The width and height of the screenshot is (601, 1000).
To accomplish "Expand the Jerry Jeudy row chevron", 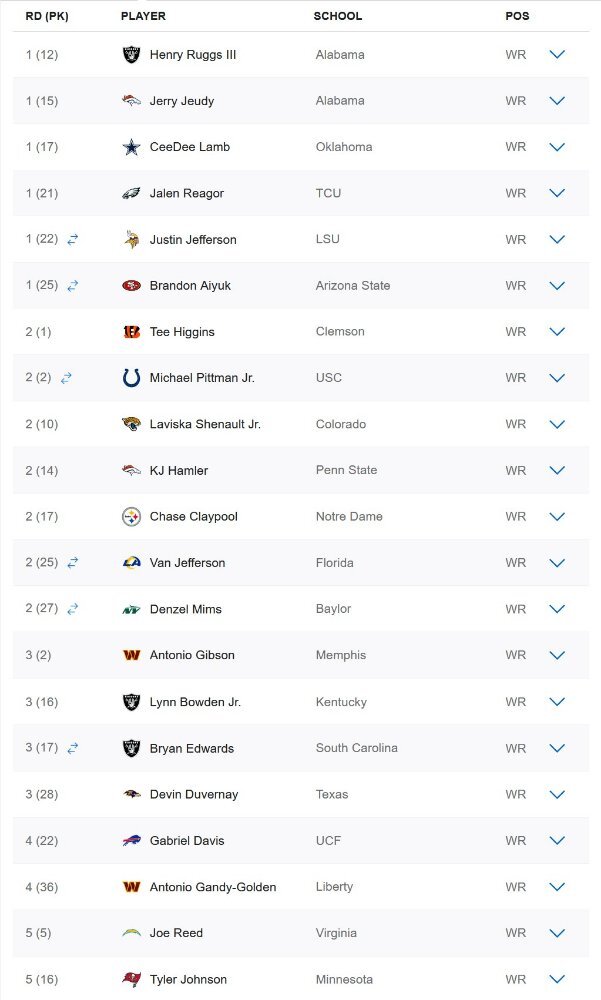I will [x=557, y=101].
